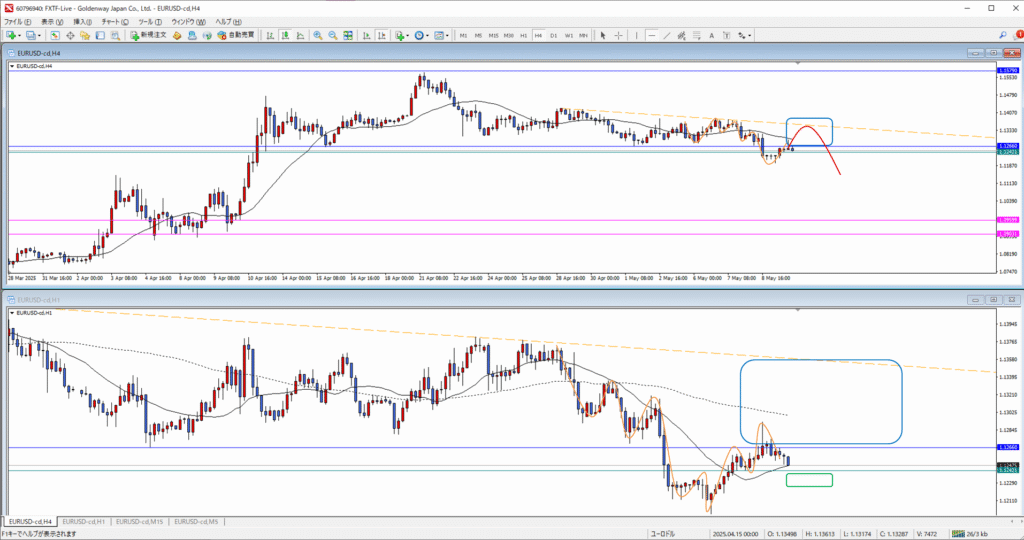Click the EURUSD-cd,H1 window title bar
Viewport: 1024px width, 540px height.
point(512,300)
